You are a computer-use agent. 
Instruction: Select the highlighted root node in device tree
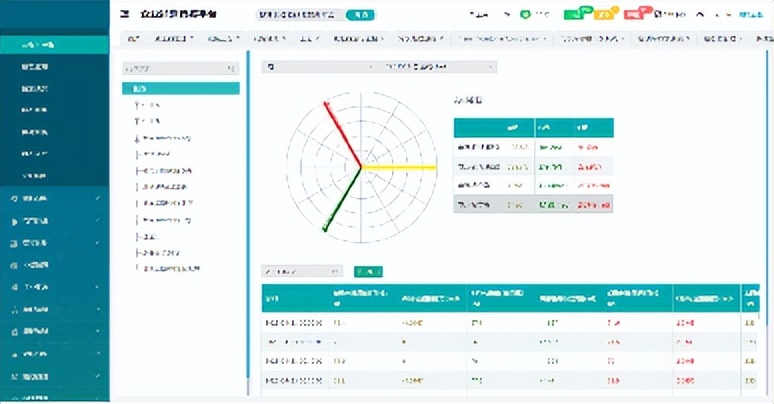(181, 88)
